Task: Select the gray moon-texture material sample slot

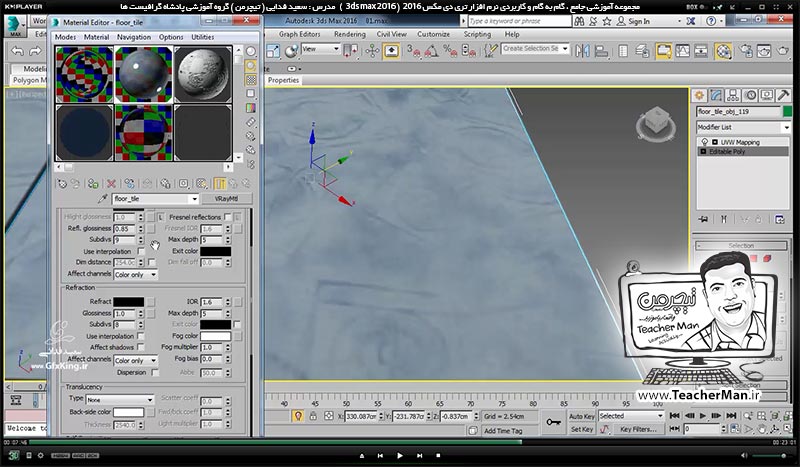Action: point(203,75)
